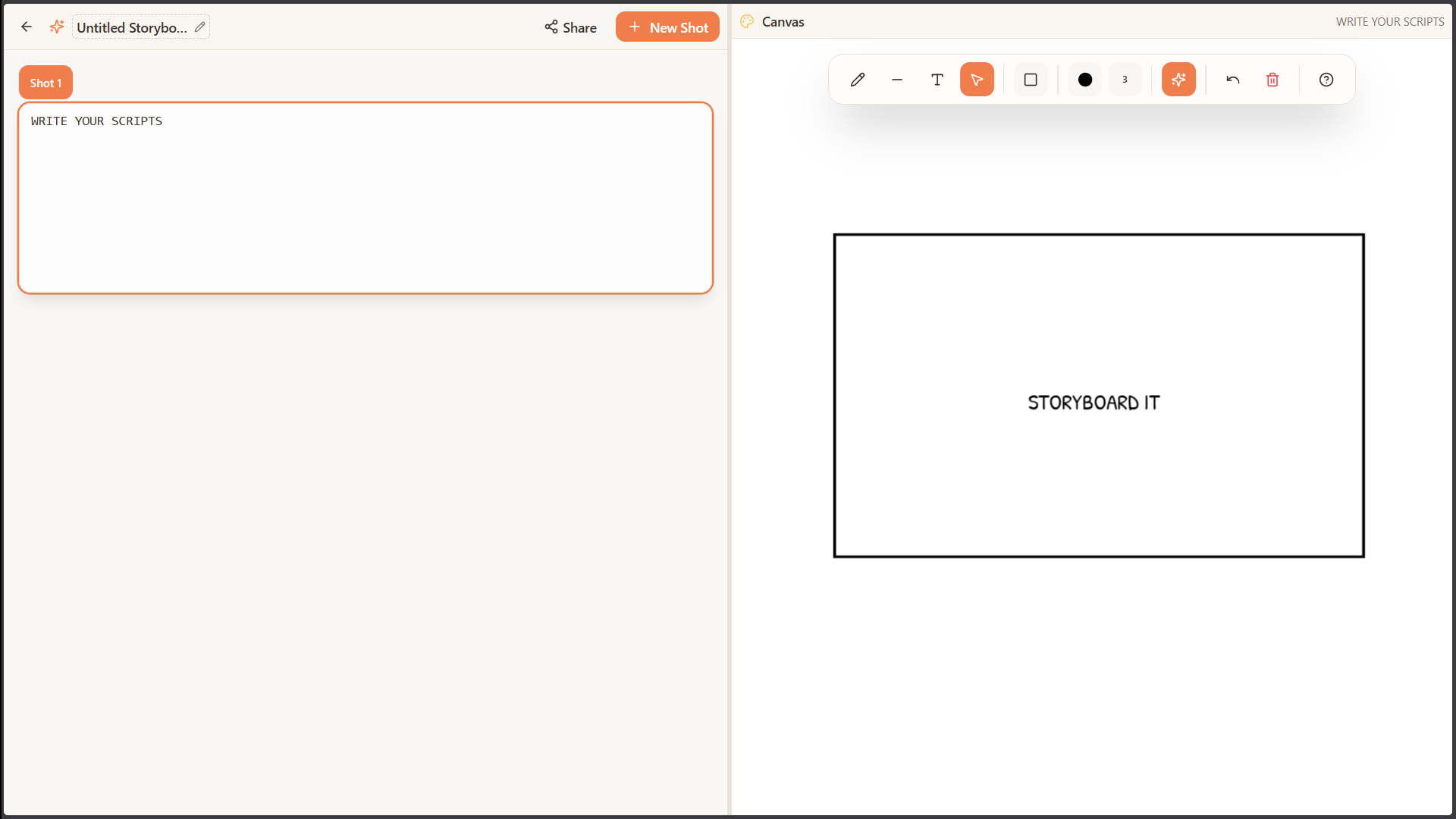
Task: Click the palette icon next to Canvas
Action: [x=747, y=21]
